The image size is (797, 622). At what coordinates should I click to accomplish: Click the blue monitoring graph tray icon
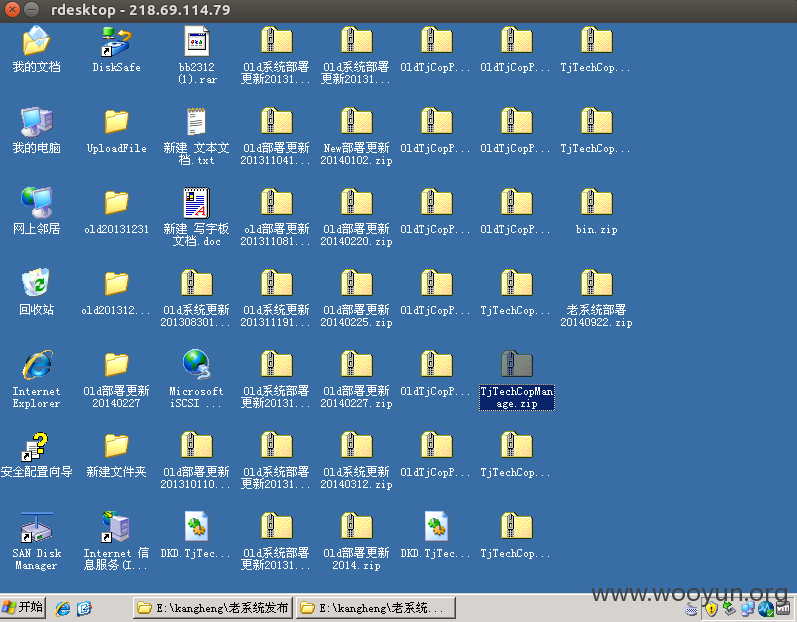click(x=765, y=609)
